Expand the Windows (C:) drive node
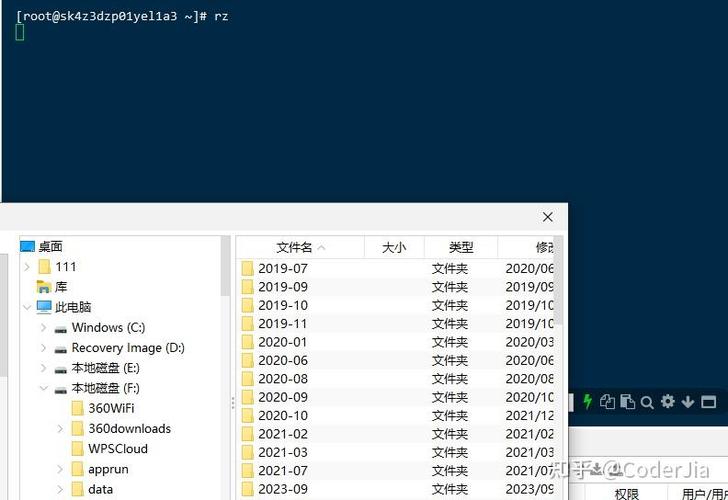The width and height of the screenshot is (728, 500). click(x=44, y=328)
